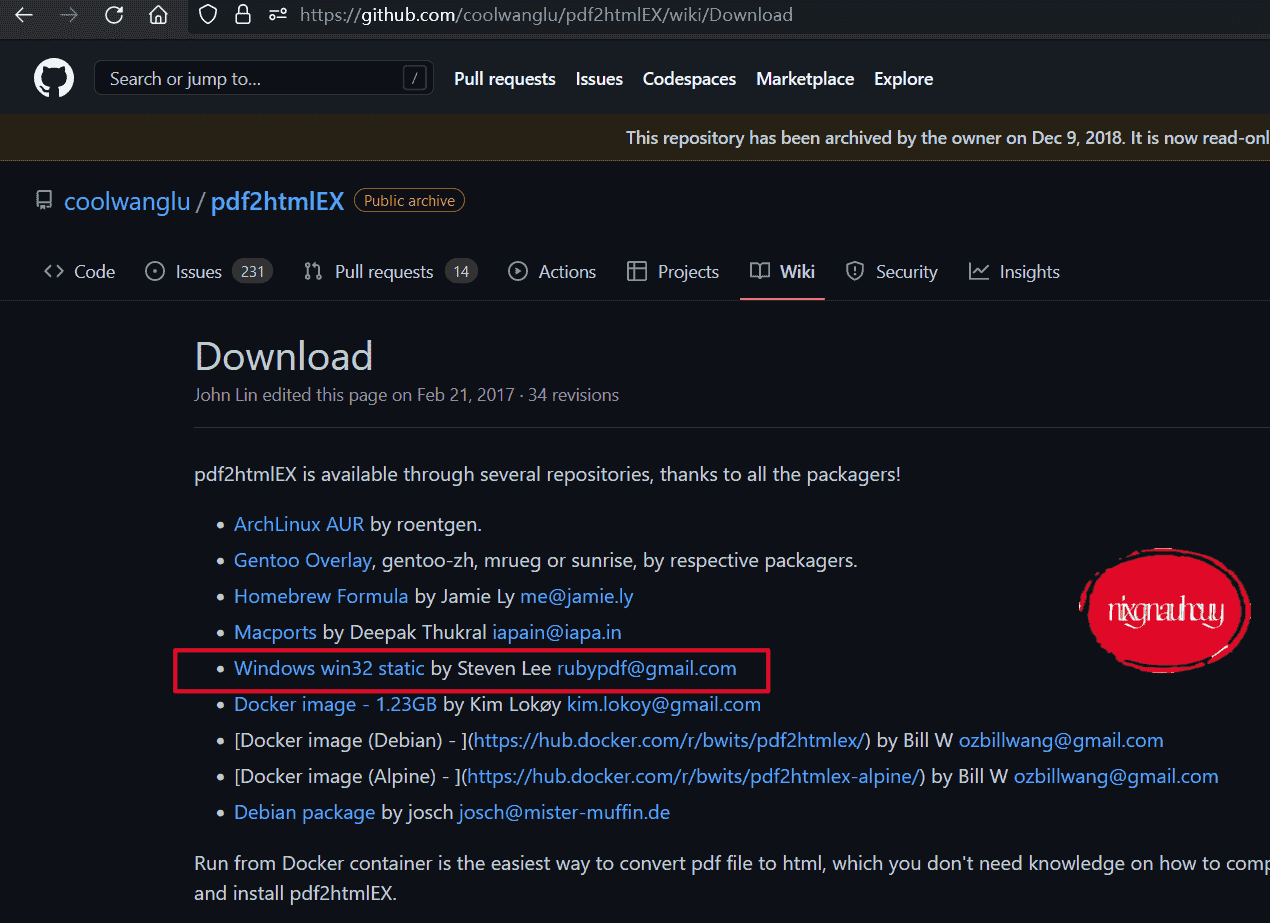Click the browser address bar URL
Image resolution: width=1270 pixels, height=923 pixels.
(546, 15)
